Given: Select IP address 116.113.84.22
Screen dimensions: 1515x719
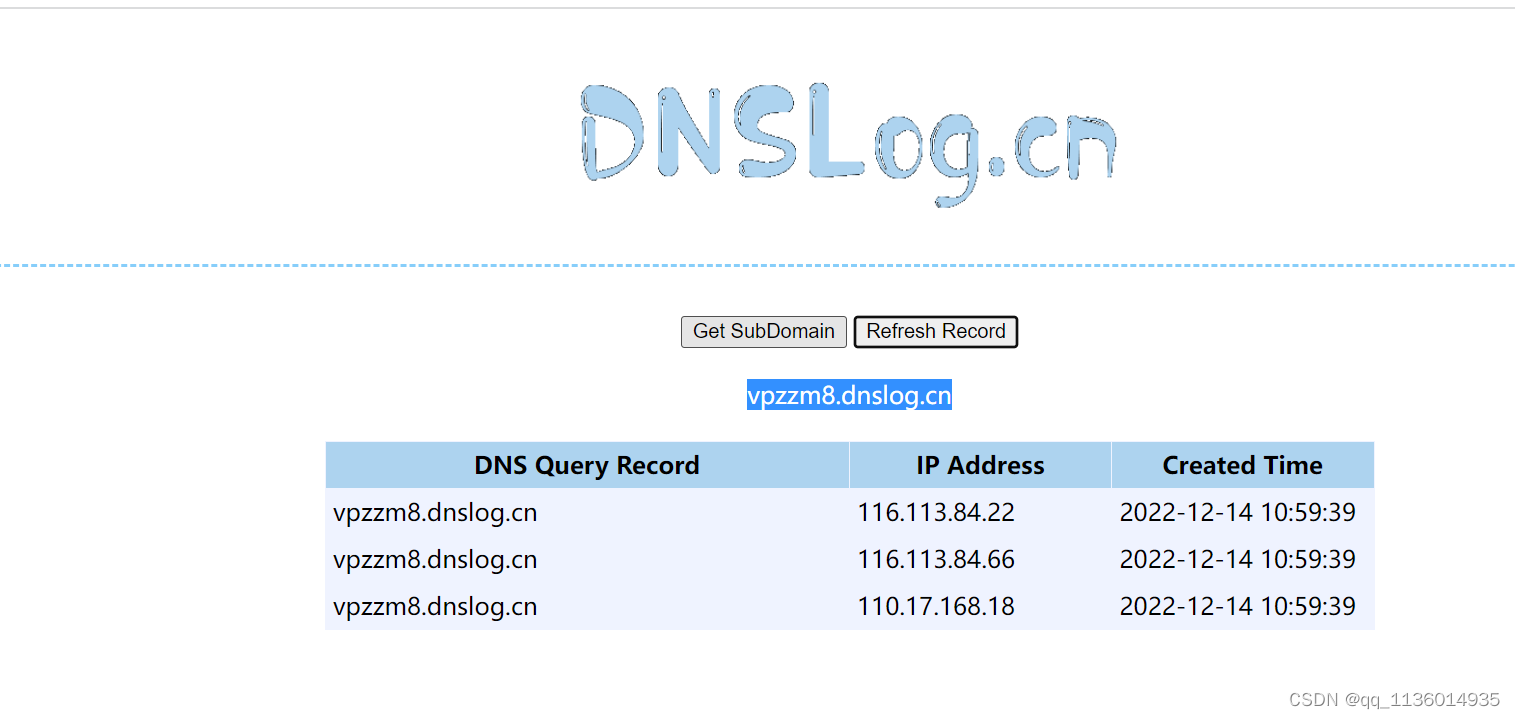Looking at the screenshot, I should 936,513.
